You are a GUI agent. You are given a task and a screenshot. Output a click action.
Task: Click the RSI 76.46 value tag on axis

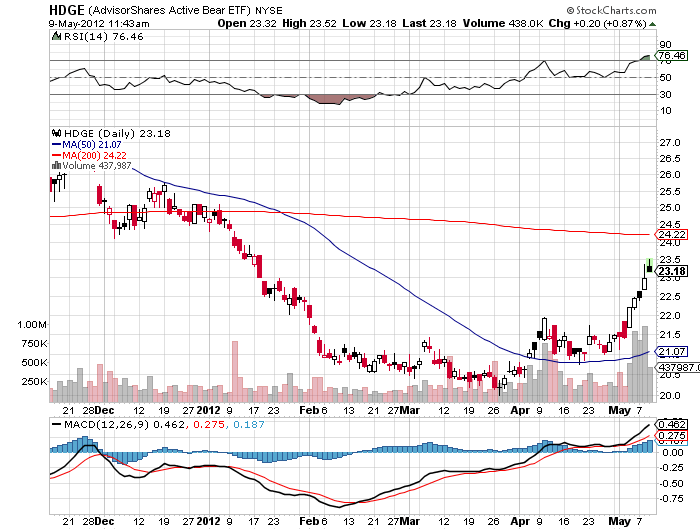click(x=671, y=55)
